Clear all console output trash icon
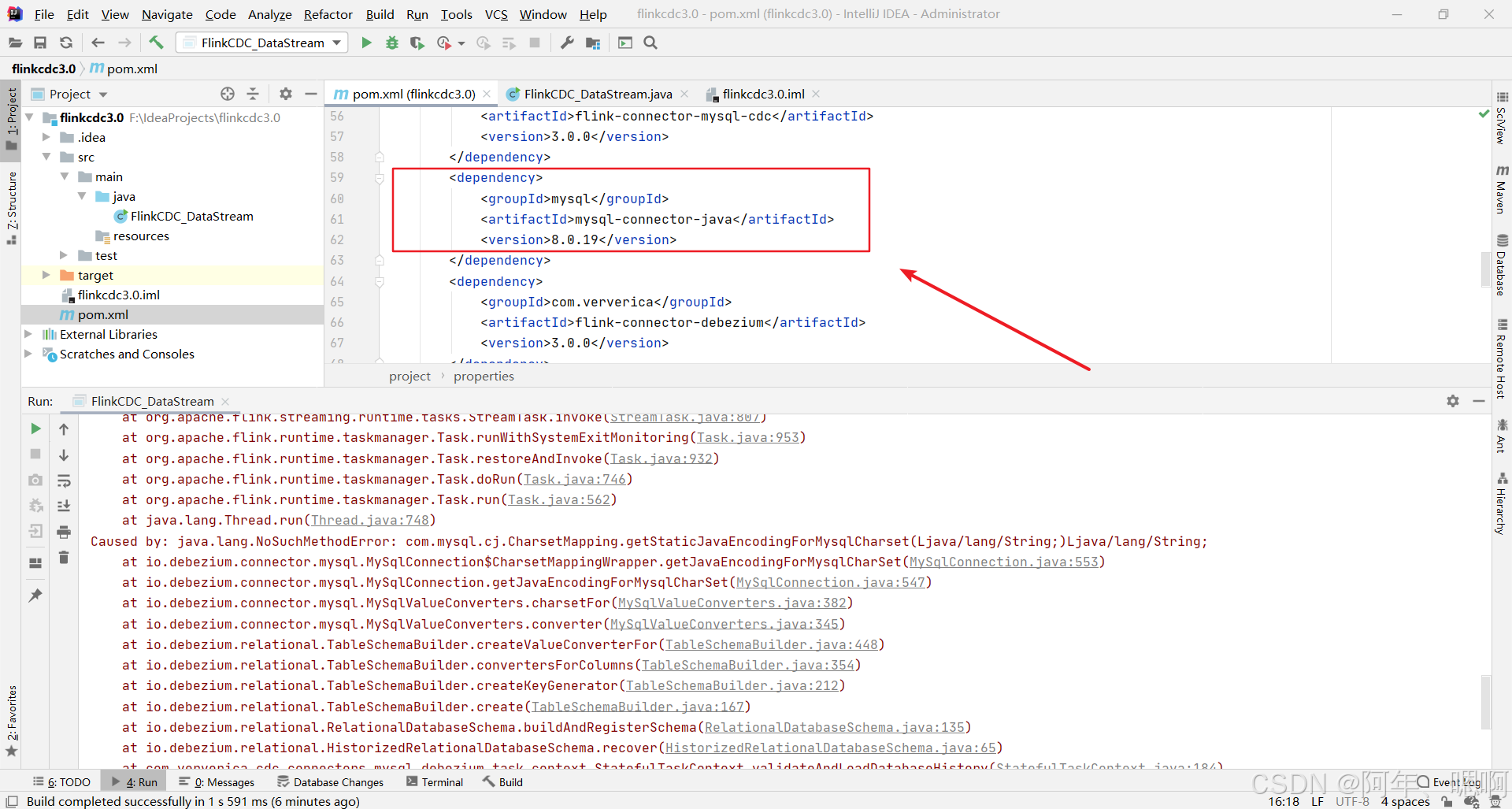1512x809 pixels. tap(64, 558)
